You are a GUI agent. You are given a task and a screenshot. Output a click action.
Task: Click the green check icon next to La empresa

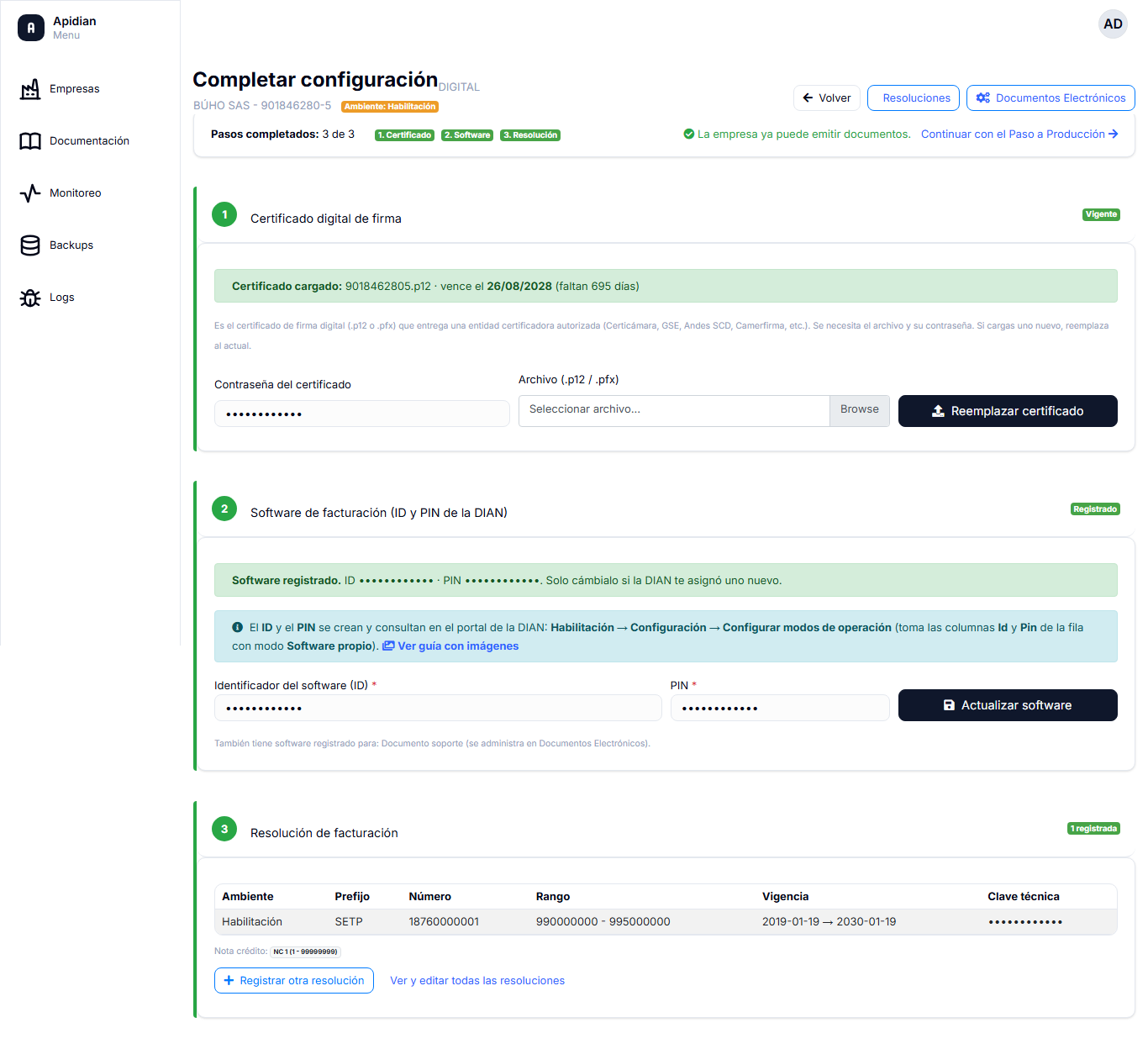coord(689,134)
